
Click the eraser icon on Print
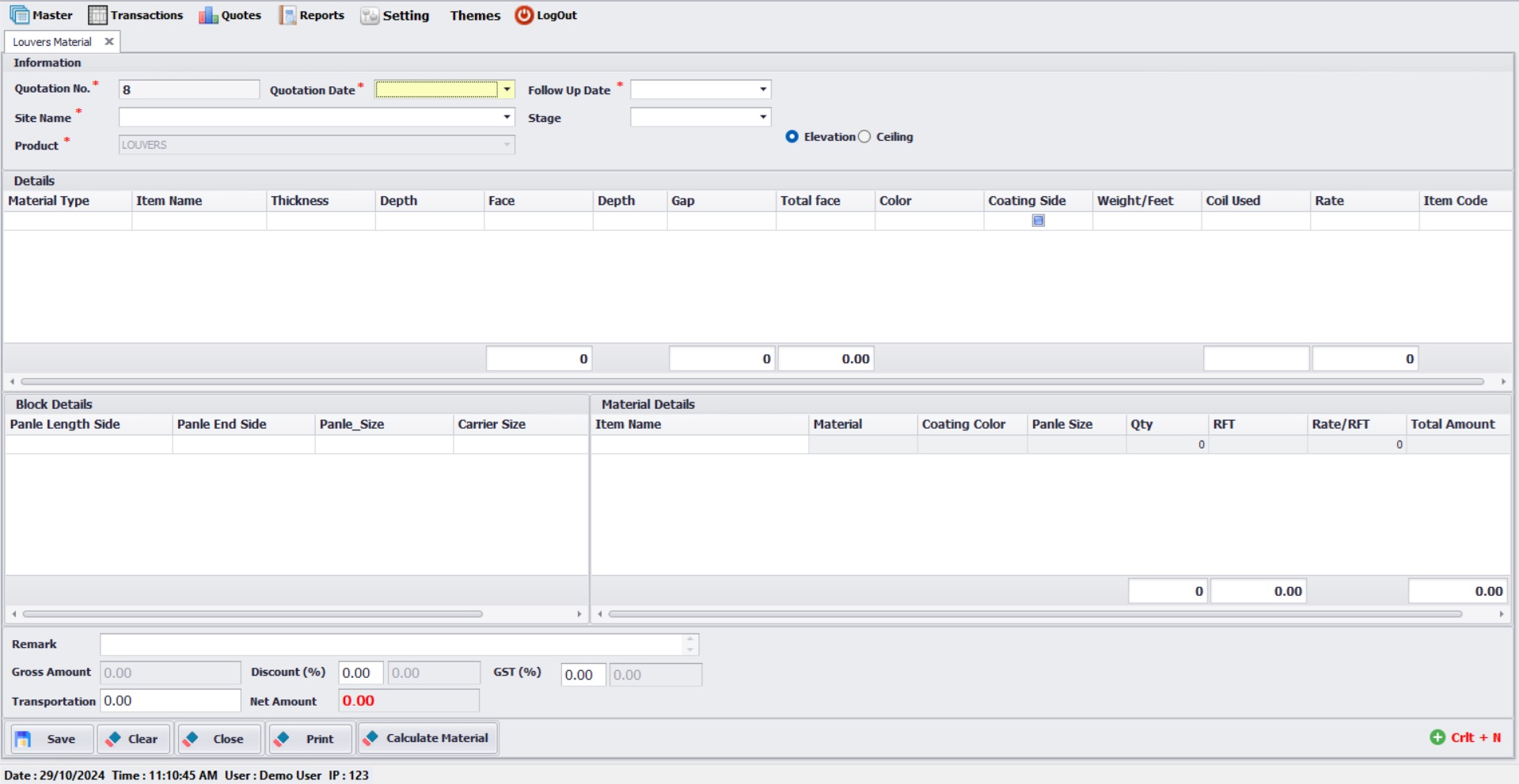tap(282, 739)
